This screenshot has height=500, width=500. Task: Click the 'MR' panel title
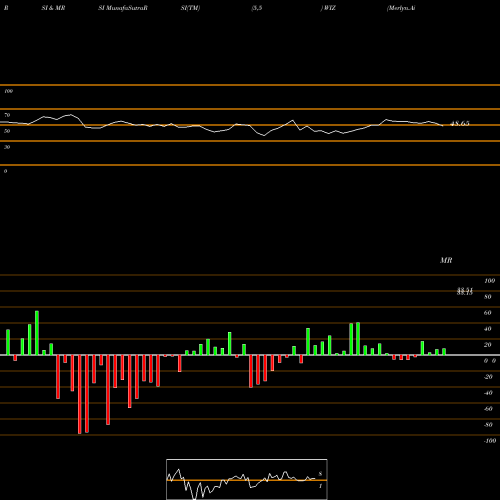click(x=446, y=260)
